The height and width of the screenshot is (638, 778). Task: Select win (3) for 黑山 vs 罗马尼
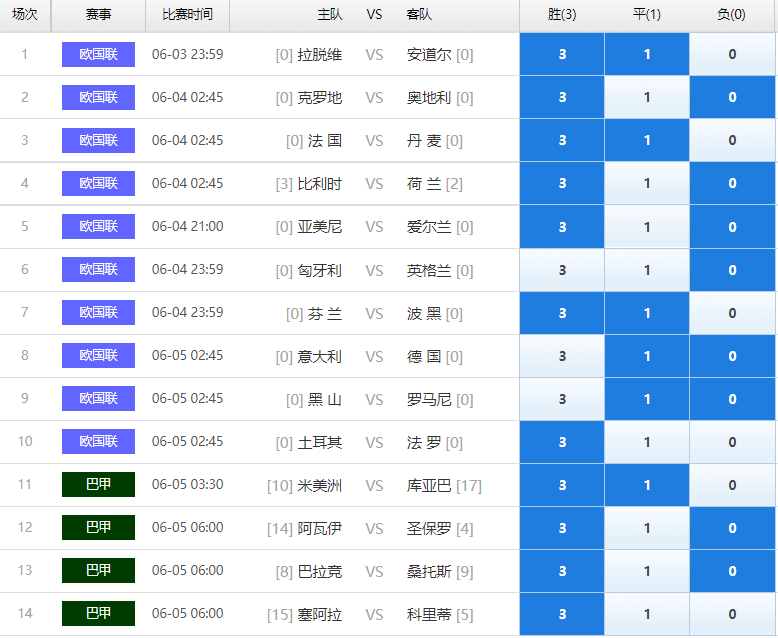tap(562, 399)
